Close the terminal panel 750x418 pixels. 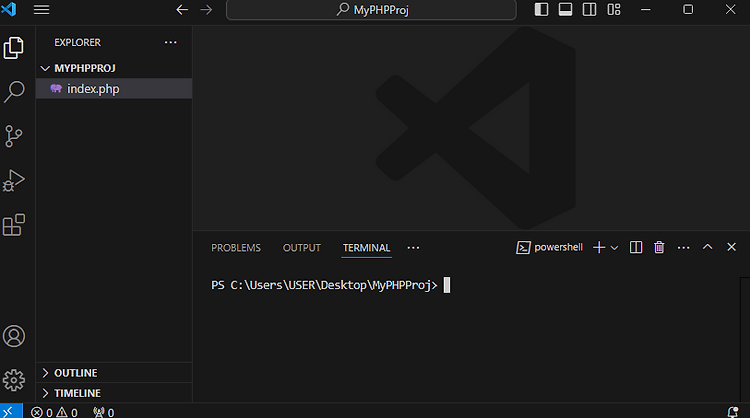(x=731, y=247)
